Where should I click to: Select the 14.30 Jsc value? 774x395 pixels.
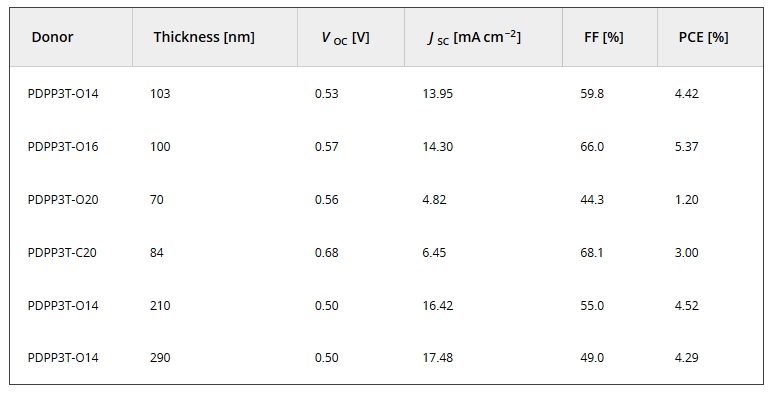pos(438,147)
